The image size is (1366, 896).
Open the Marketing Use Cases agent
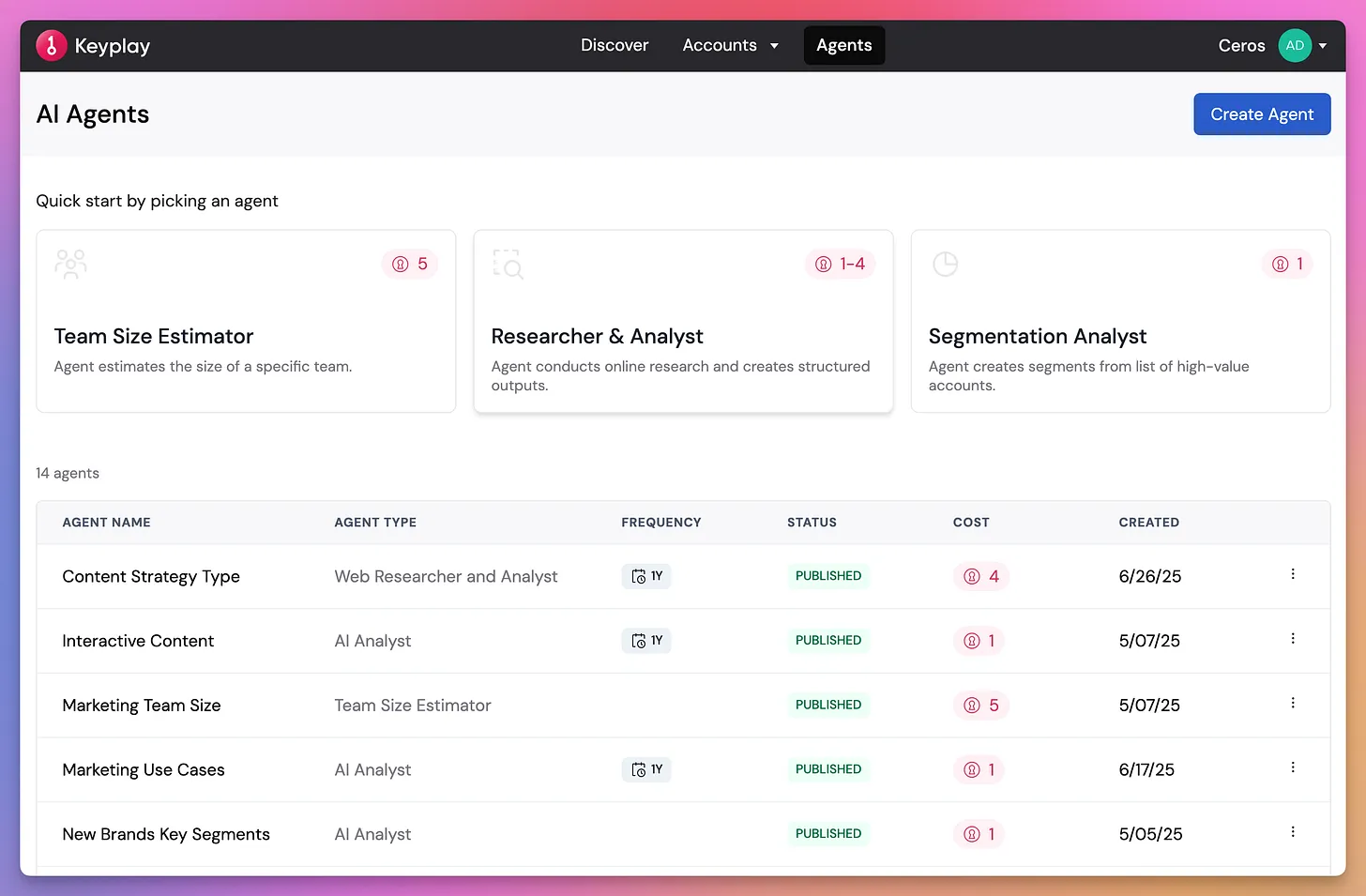(144, 770)
